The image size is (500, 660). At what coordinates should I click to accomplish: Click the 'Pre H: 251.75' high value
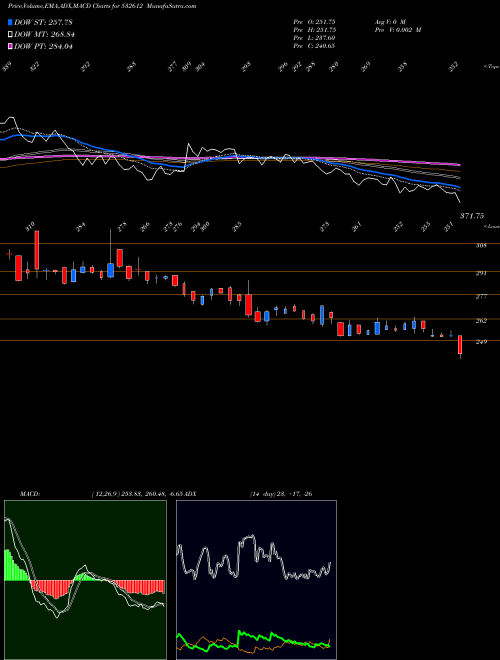314,30
